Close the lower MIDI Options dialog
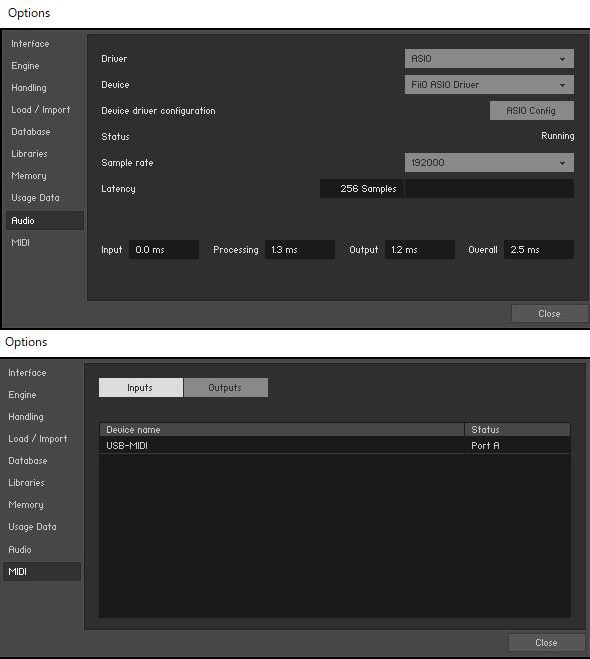The width and height of the screenshot is (590, 659). click(x=546, y=643)
